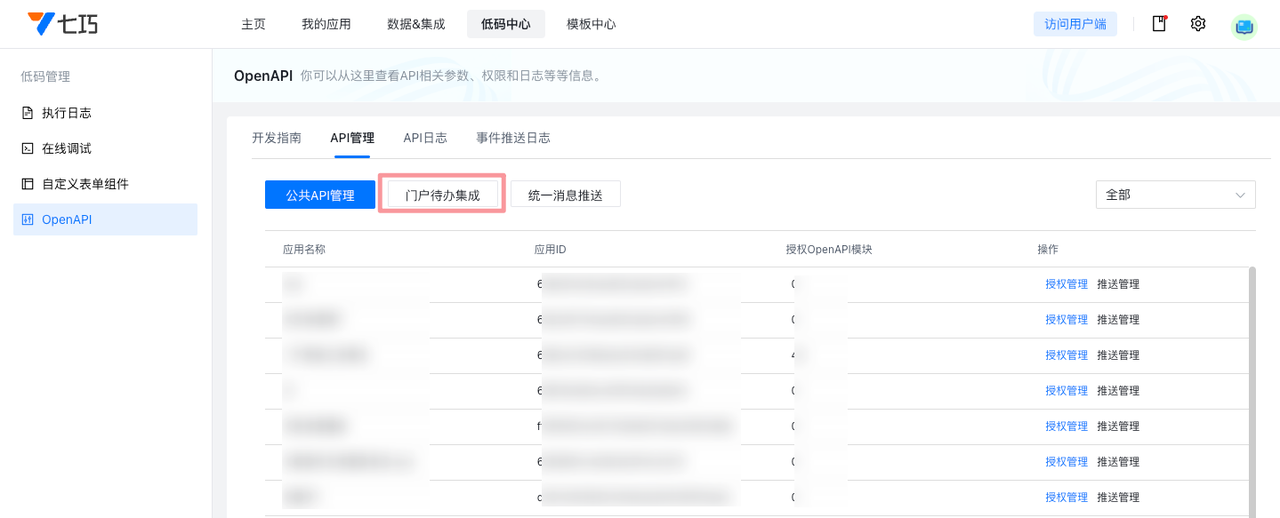This screenshot has height=518, width=1280.
Task: Open the 事件推送日志 tab
Action: point(513,138)
